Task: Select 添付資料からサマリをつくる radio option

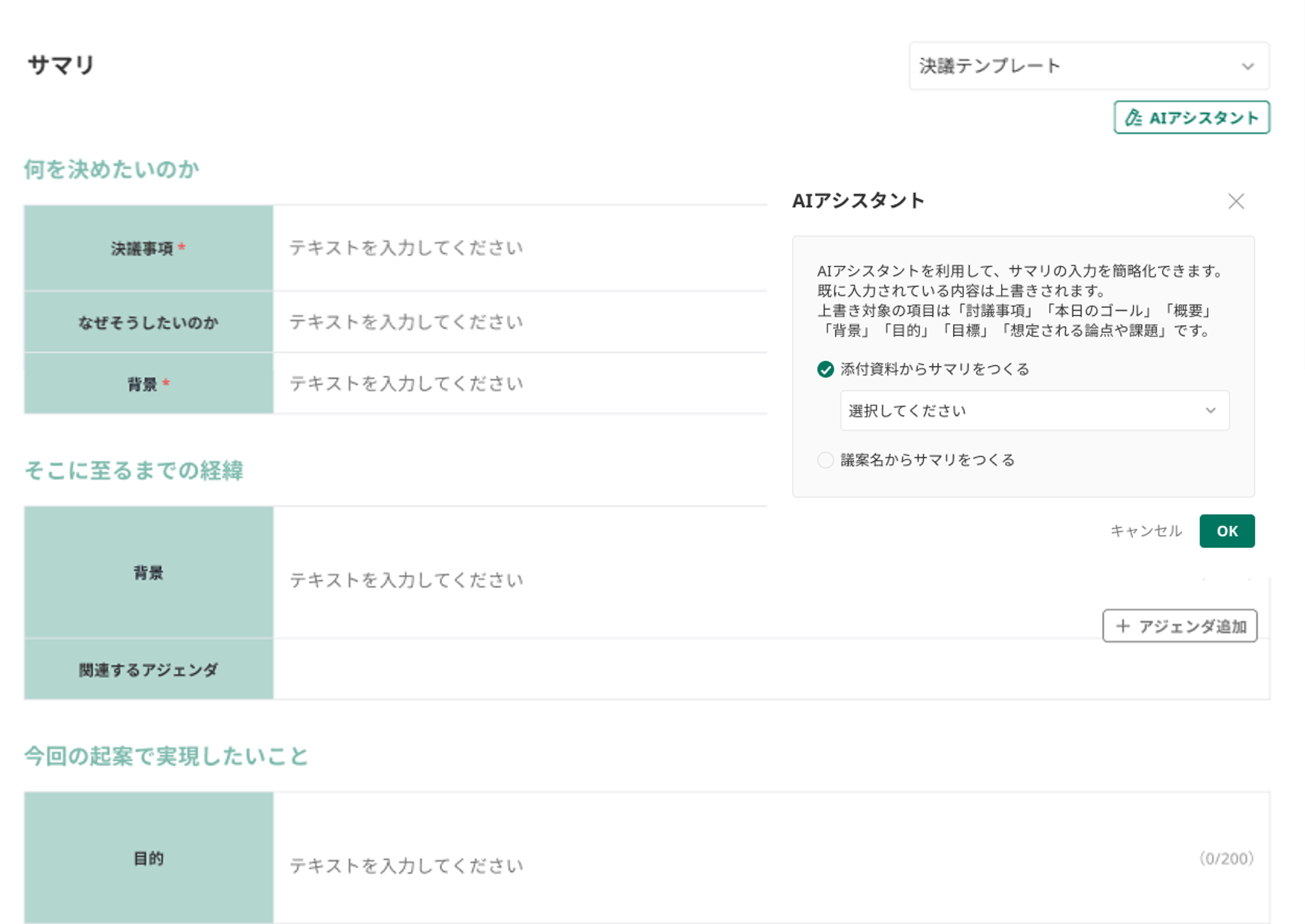Action: click(x=825, y=369)
